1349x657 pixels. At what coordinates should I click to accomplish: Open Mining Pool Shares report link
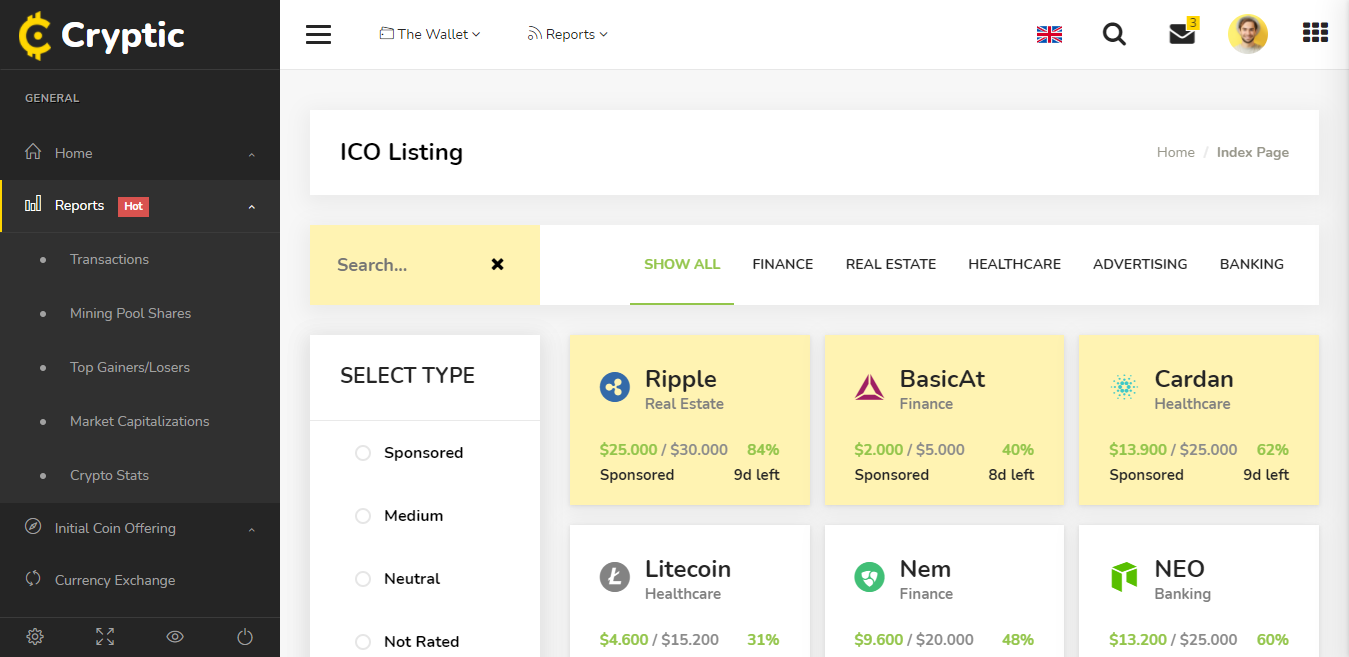point(130,313)
